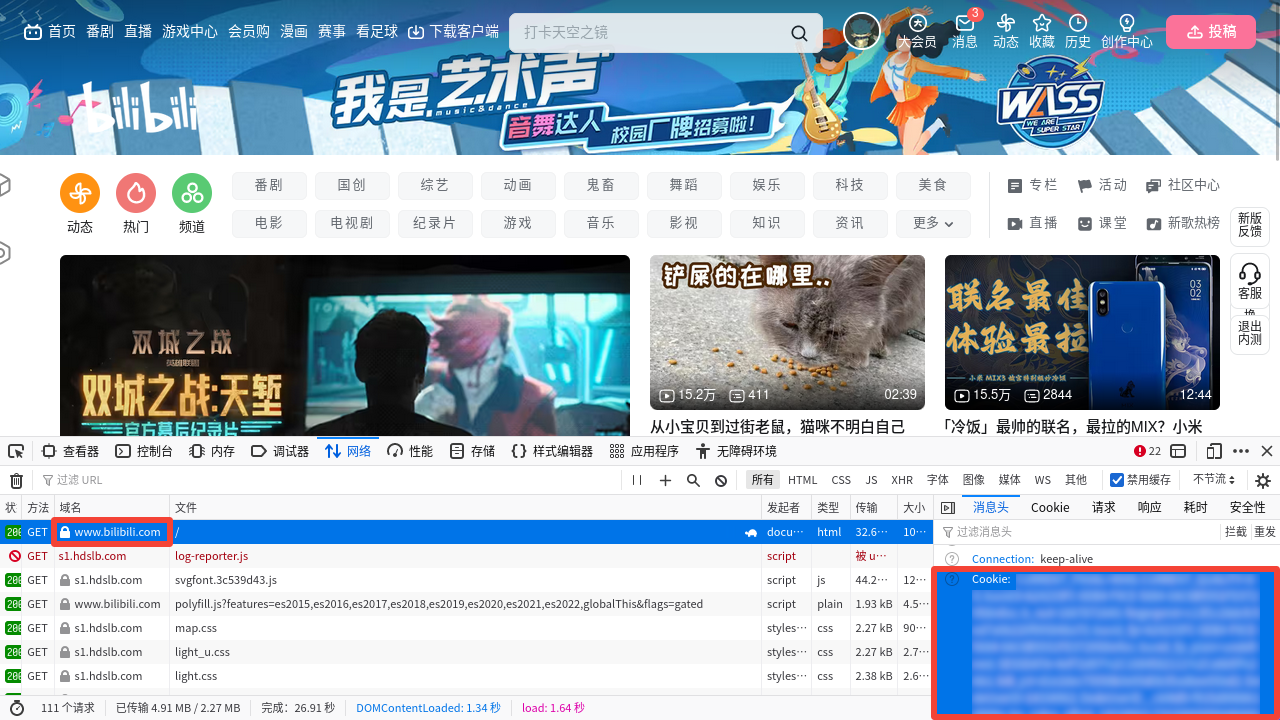Open network settings gear icon

pos(1263,481)
